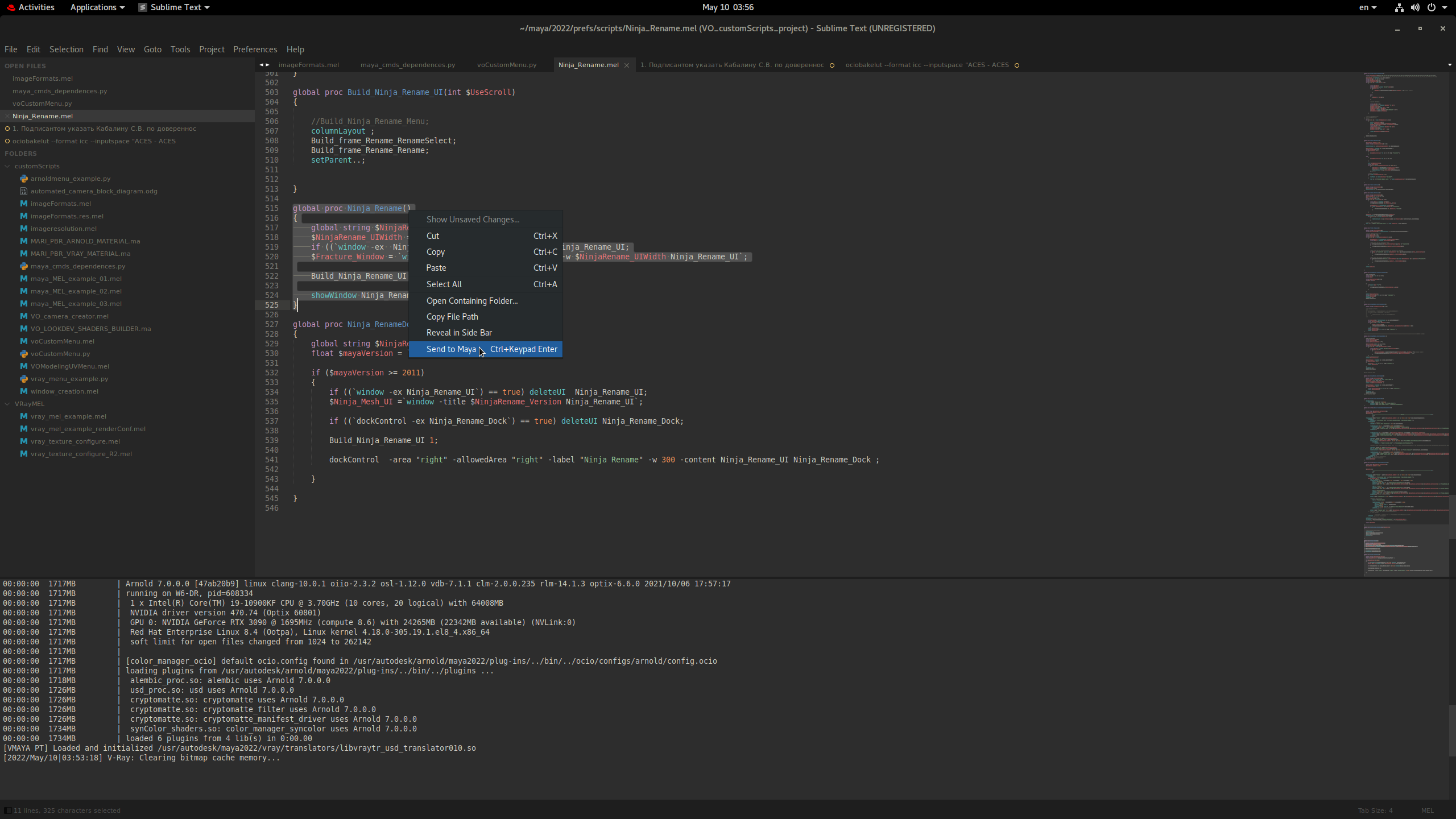Click the MEL icon next to window_creation.mel
This screenshot has width=1456, height=819.
(x=23, y=391)
